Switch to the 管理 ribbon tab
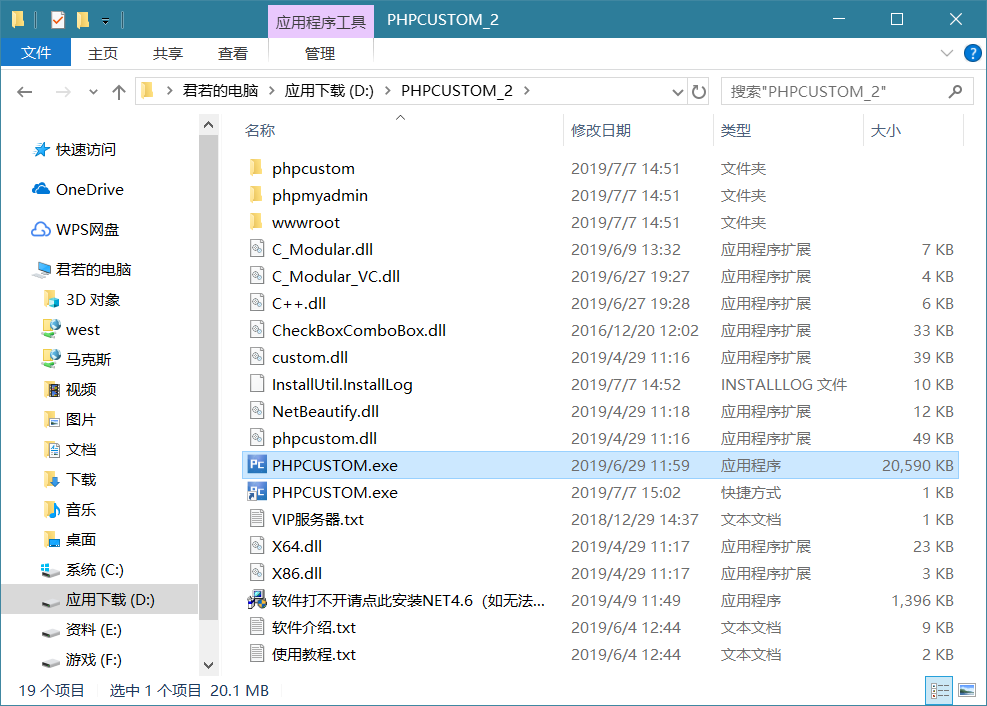 click(x=320, y=53)
